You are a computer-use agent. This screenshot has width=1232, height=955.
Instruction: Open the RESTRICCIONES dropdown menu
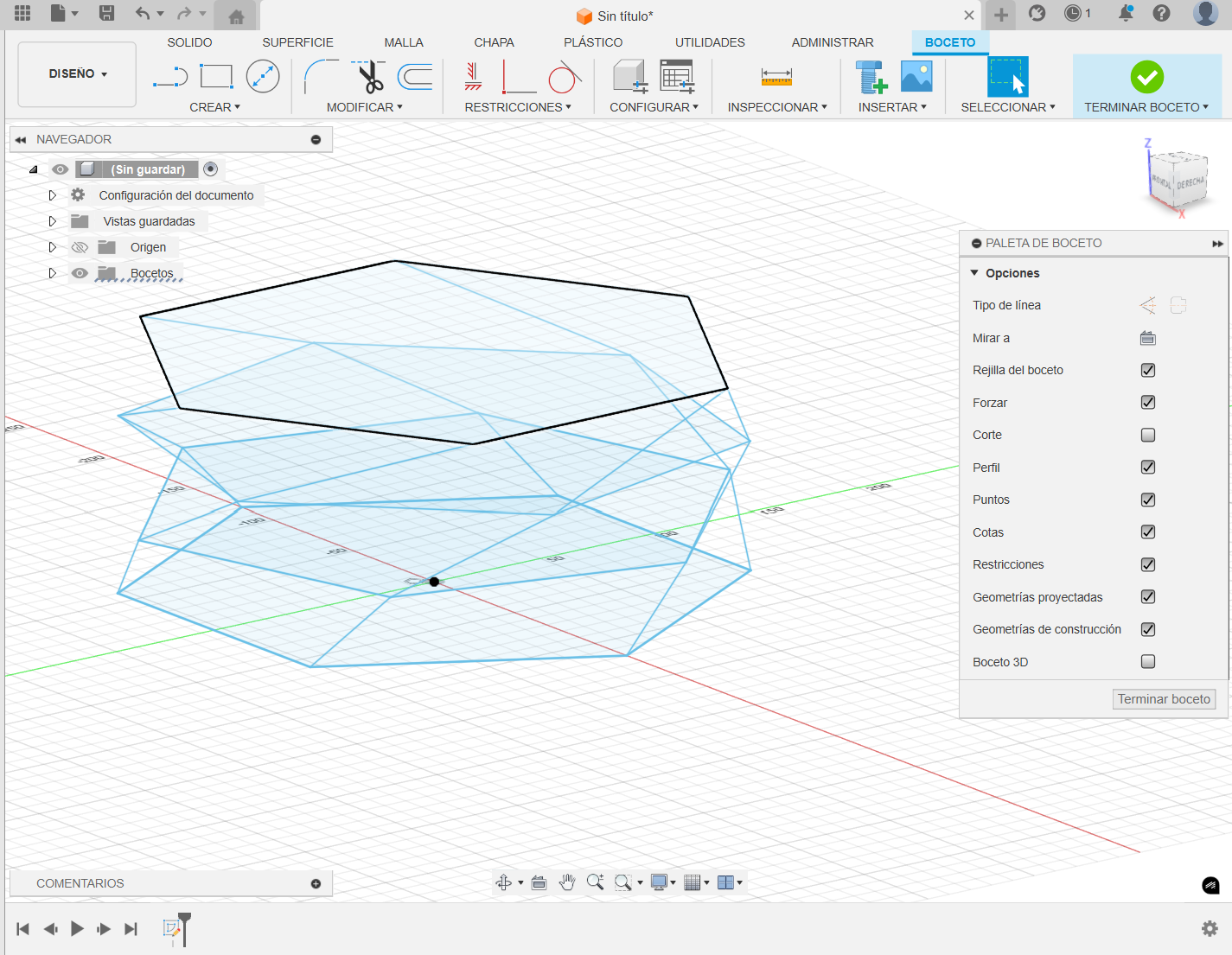[517, 107]
